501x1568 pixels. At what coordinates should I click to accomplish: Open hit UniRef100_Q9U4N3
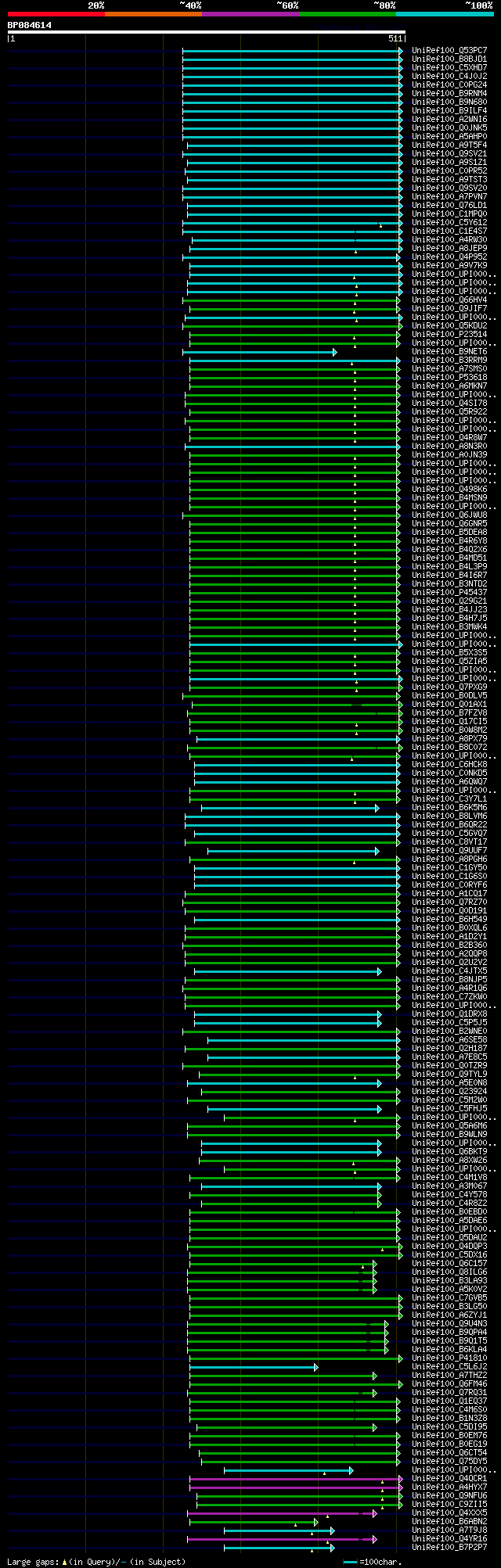tap(449, 1324)
